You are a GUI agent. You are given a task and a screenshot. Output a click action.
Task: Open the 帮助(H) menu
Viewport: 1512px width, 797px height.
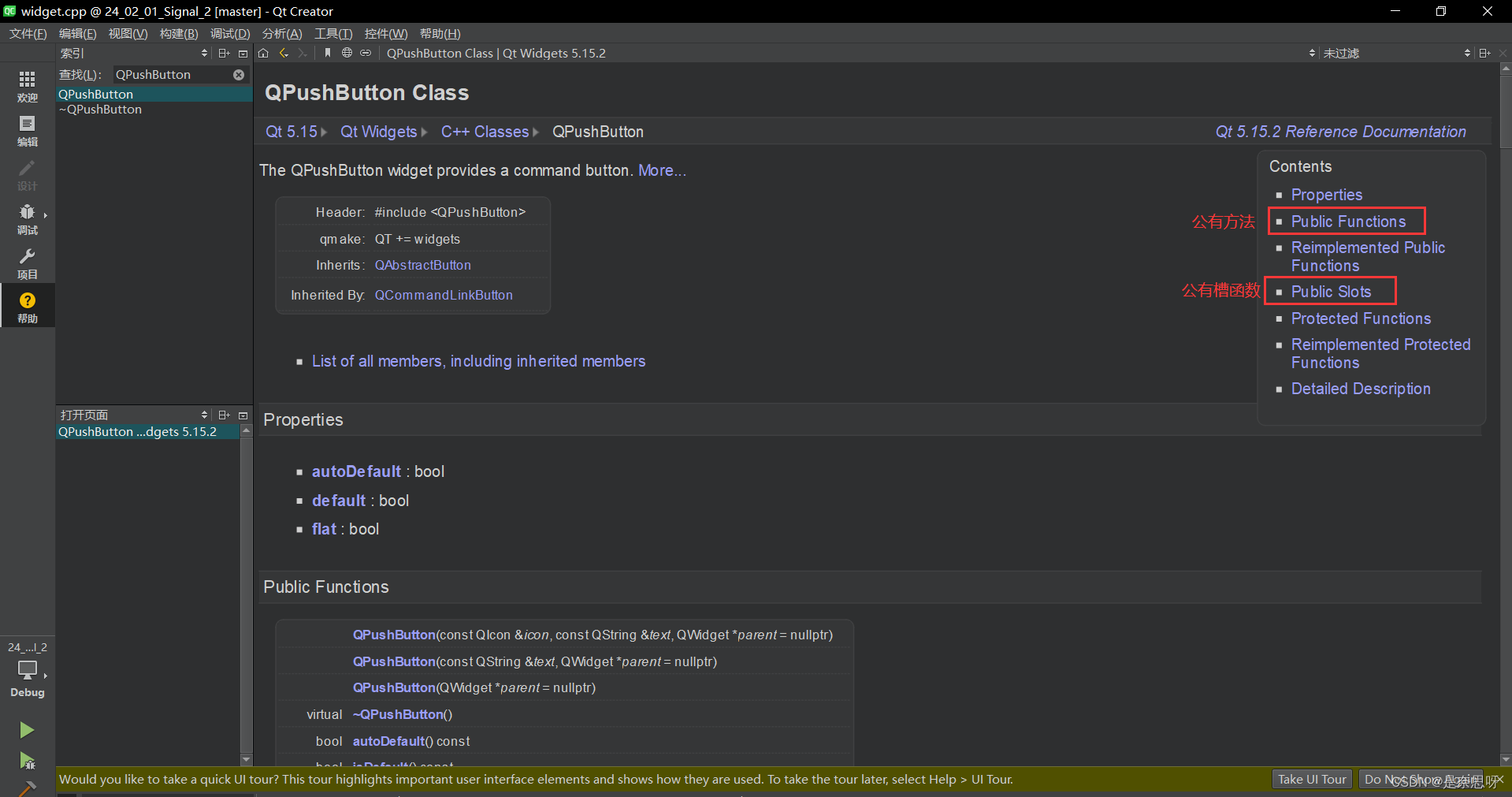coord(440,33)
